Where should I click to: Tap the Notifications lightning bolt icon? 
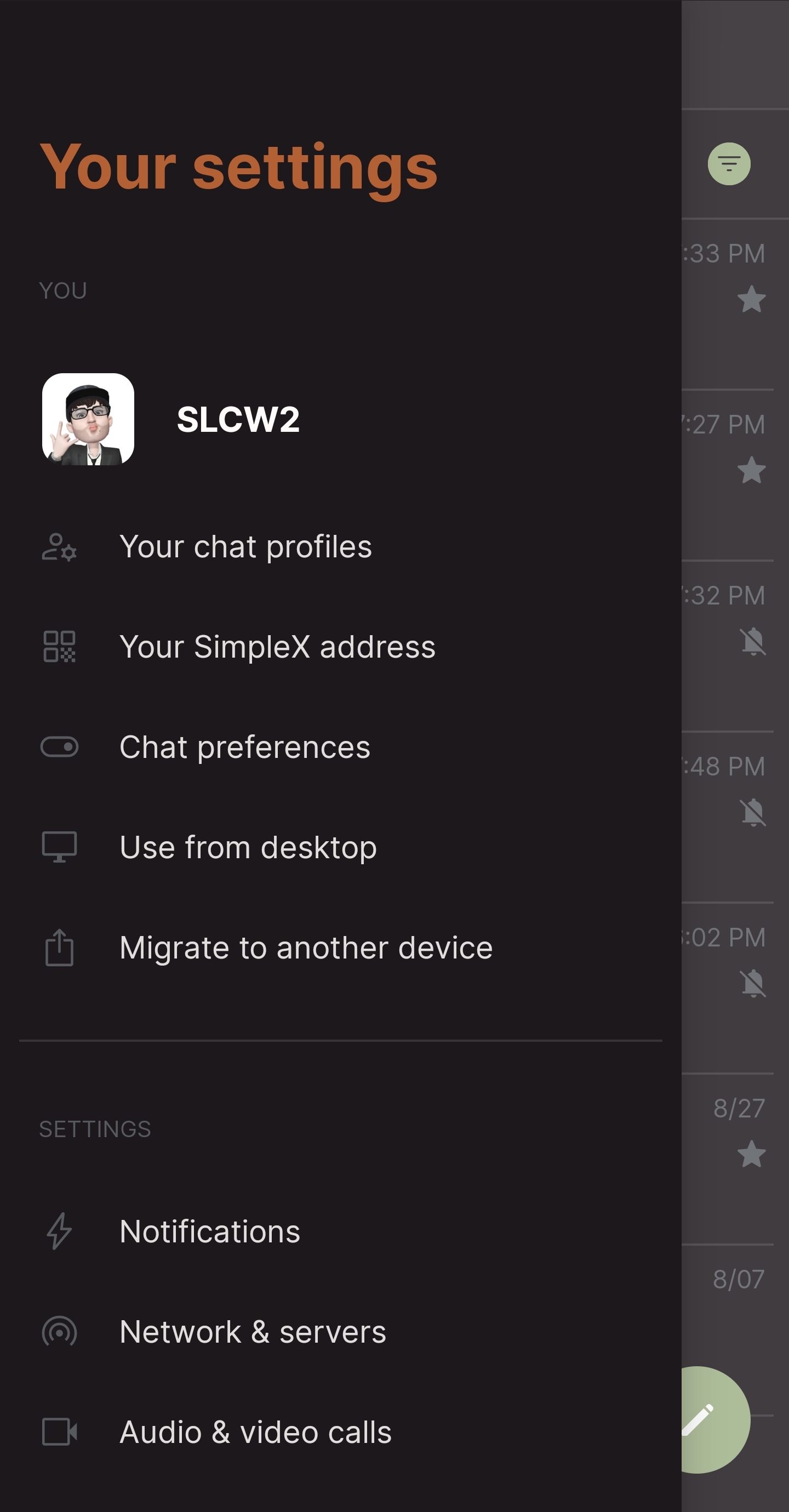point(59,1231)
